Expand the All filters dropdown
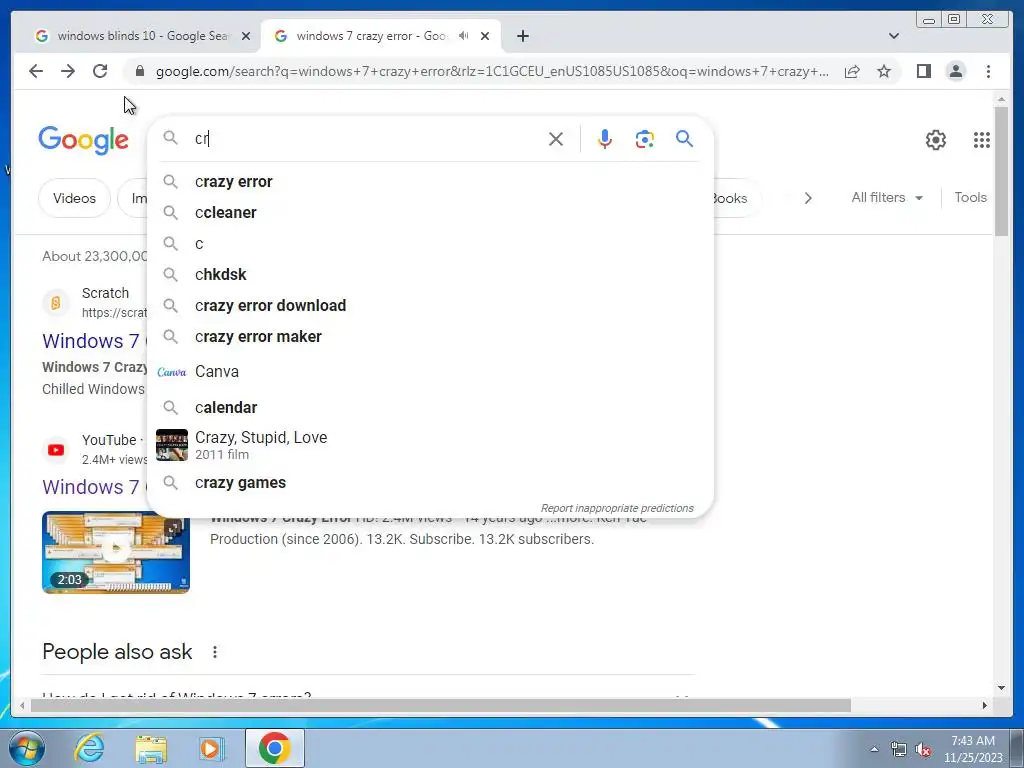 click(x=887, y=197)
